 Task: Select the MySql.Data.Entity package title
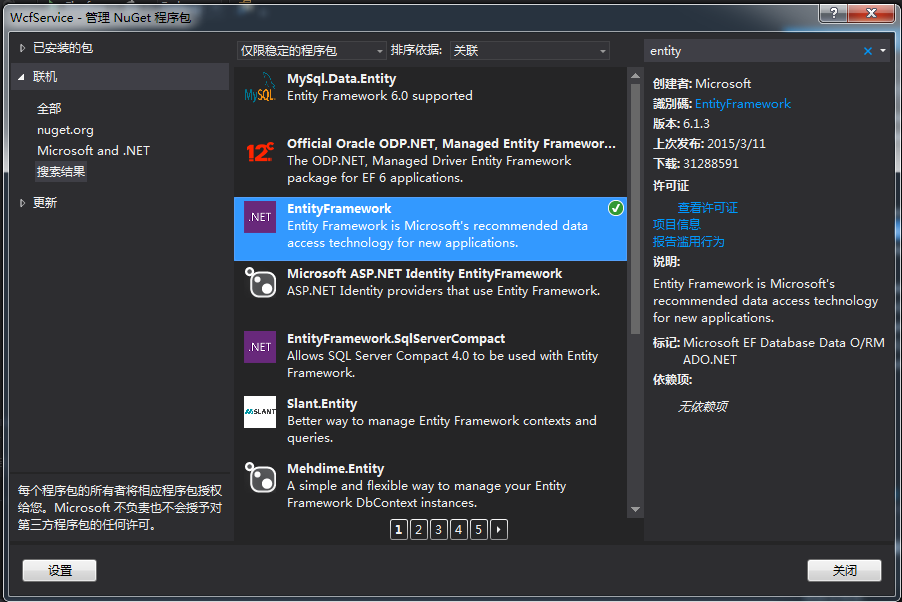click(342, 79)
